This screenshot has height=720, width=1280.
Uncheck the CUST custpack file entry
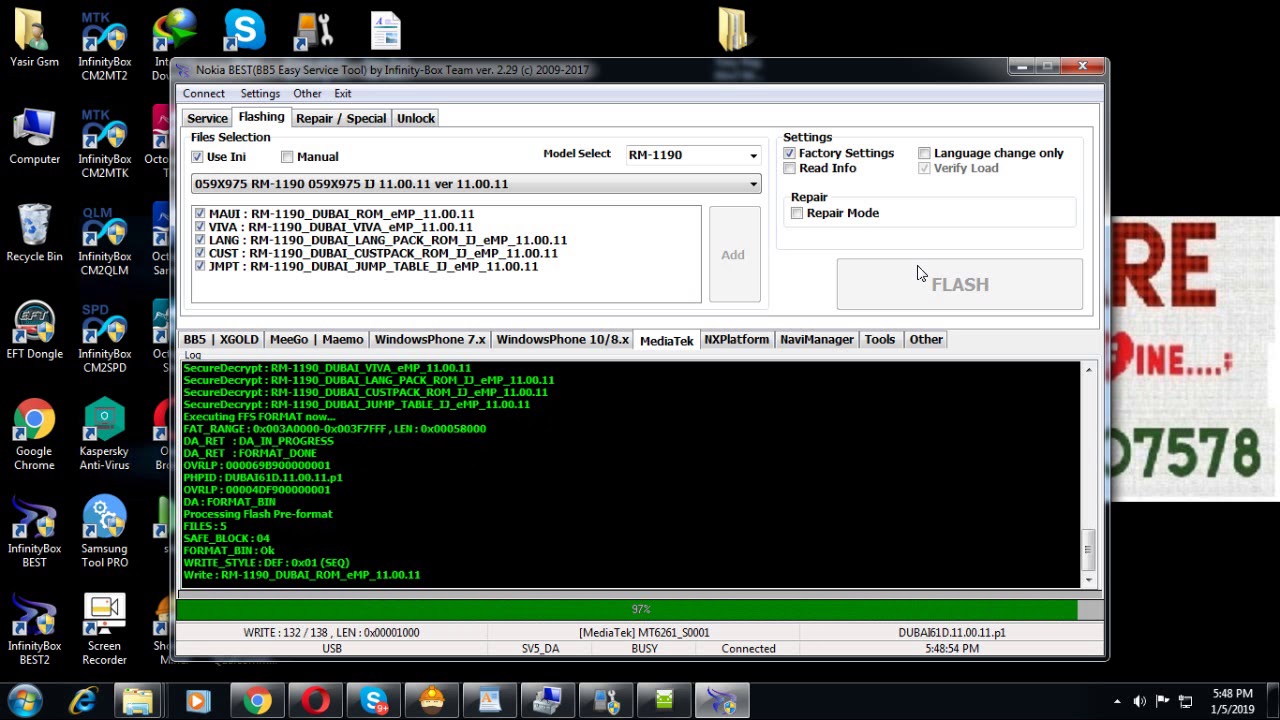(x=200, y=253)
